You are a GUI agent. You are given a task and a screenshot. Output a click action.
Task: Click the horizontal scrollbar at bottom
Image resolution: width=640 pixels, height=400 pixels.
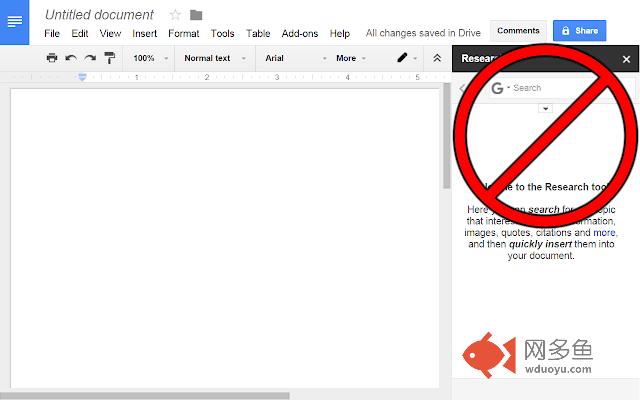(144, 396)
